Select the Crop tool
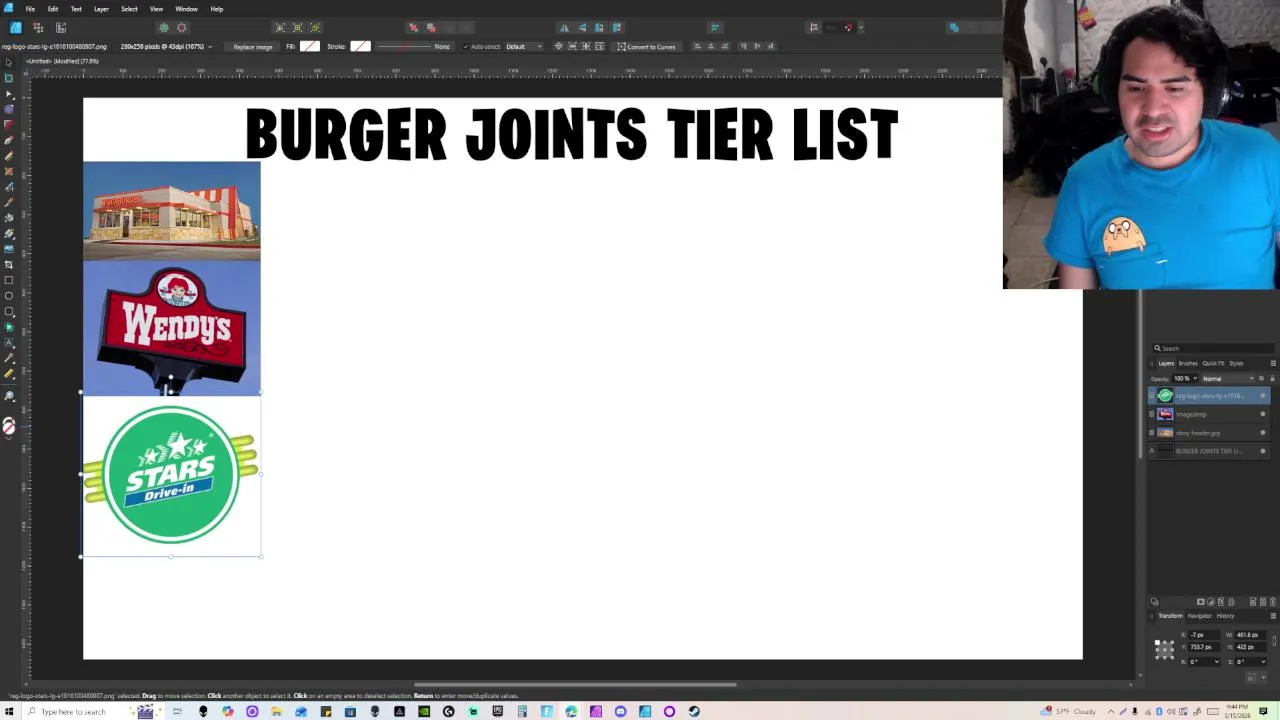 pos(9,264)
